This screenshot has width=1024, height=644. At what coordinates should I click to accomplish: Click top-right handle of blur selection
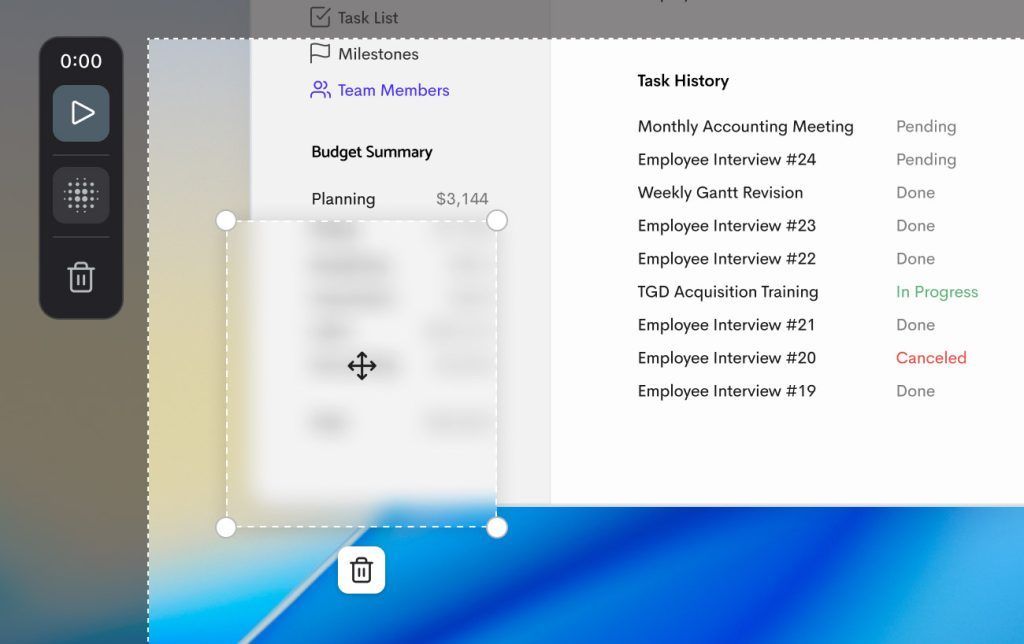497,220
